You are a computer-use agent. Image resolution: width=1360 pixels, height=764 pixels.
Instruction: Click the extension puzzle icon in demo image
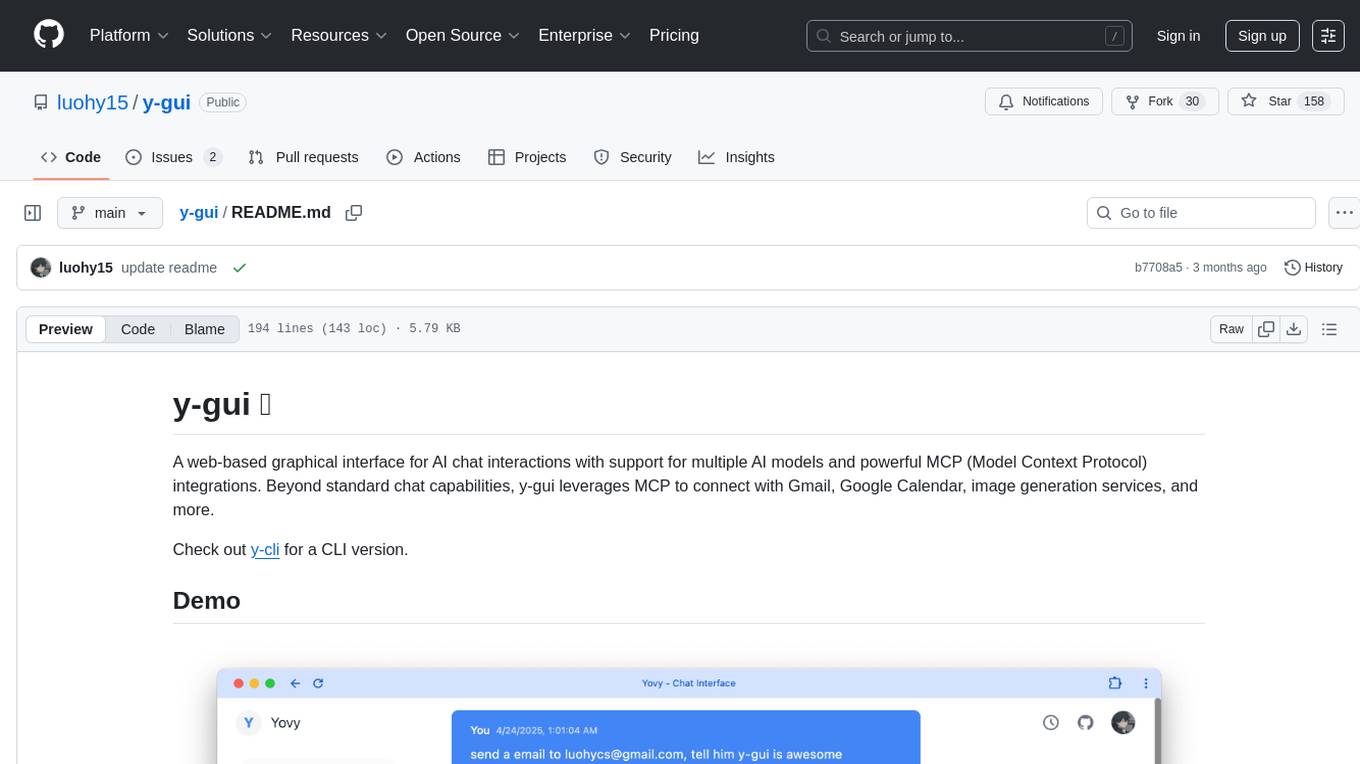click(x=1115, y=683)
